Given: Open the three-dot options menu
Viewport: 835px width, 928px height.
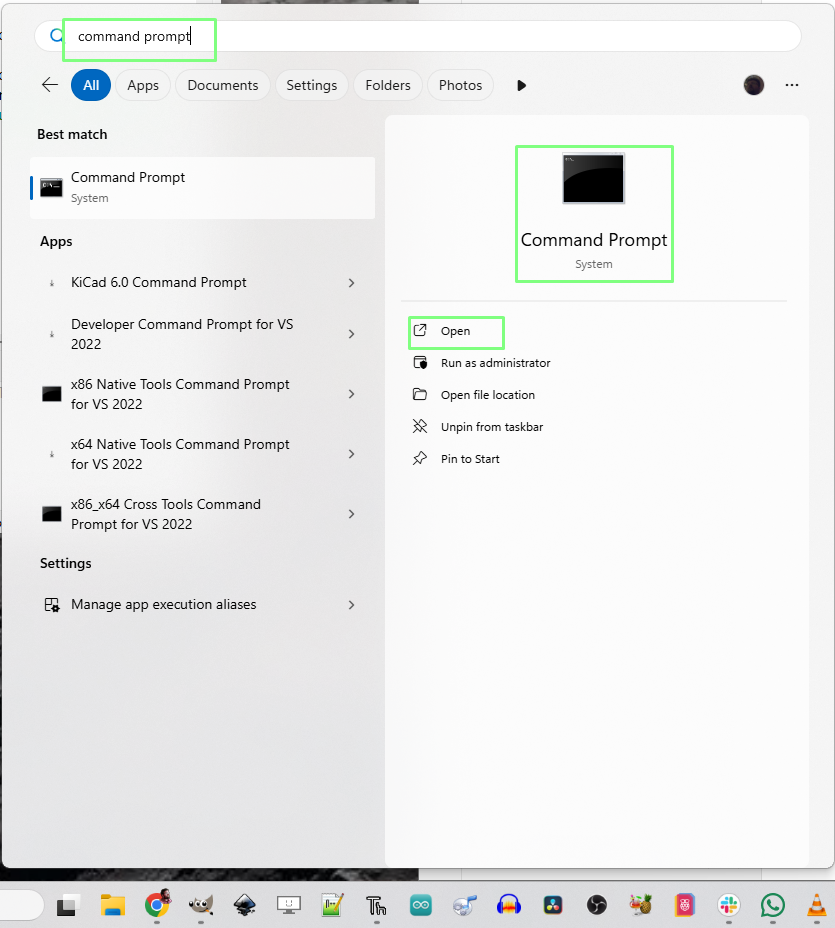Looking at the screenshot, I should coord(792,85).
